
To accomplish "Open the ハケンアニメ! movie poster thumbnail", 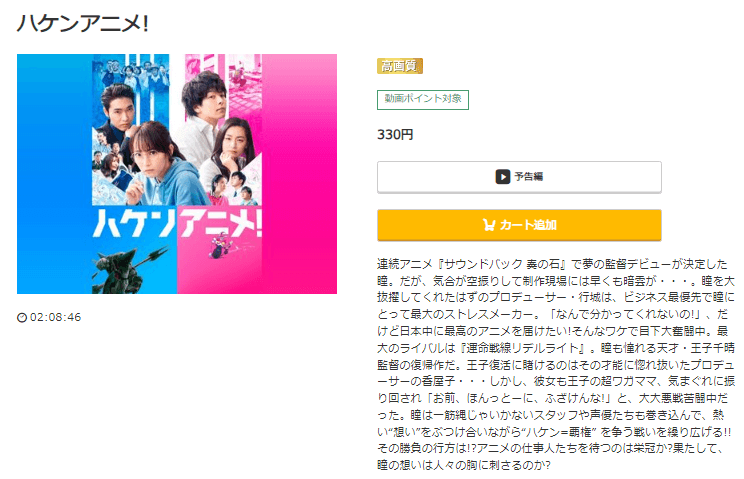I will 177,174.
